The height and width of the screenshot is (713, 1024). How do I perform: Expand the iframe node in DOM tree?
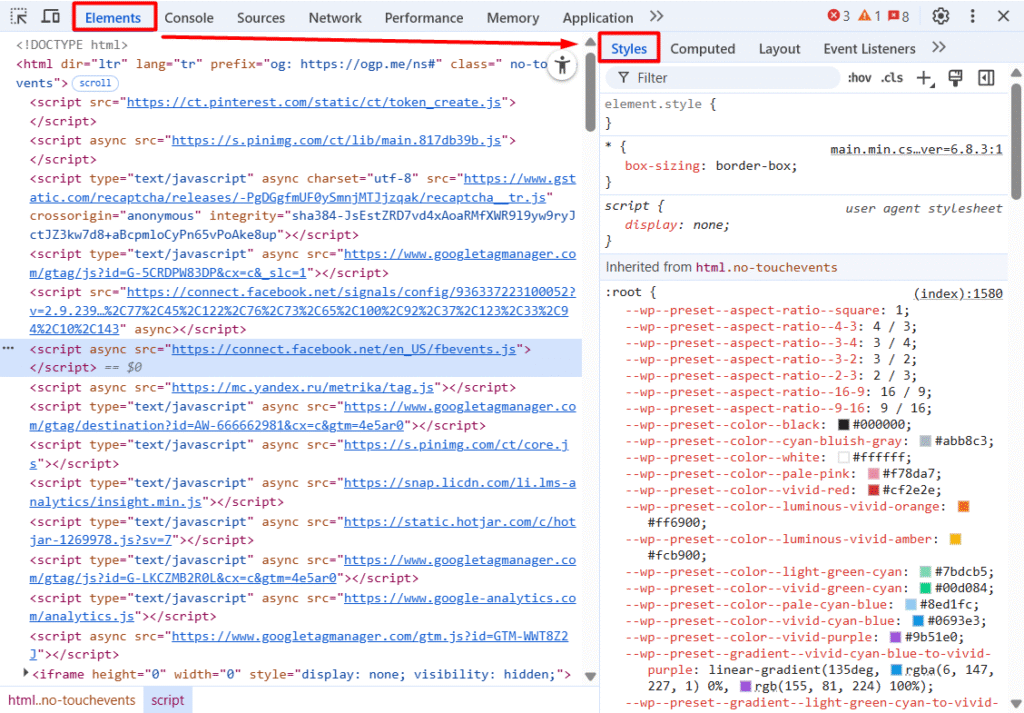tap(26, 674)
